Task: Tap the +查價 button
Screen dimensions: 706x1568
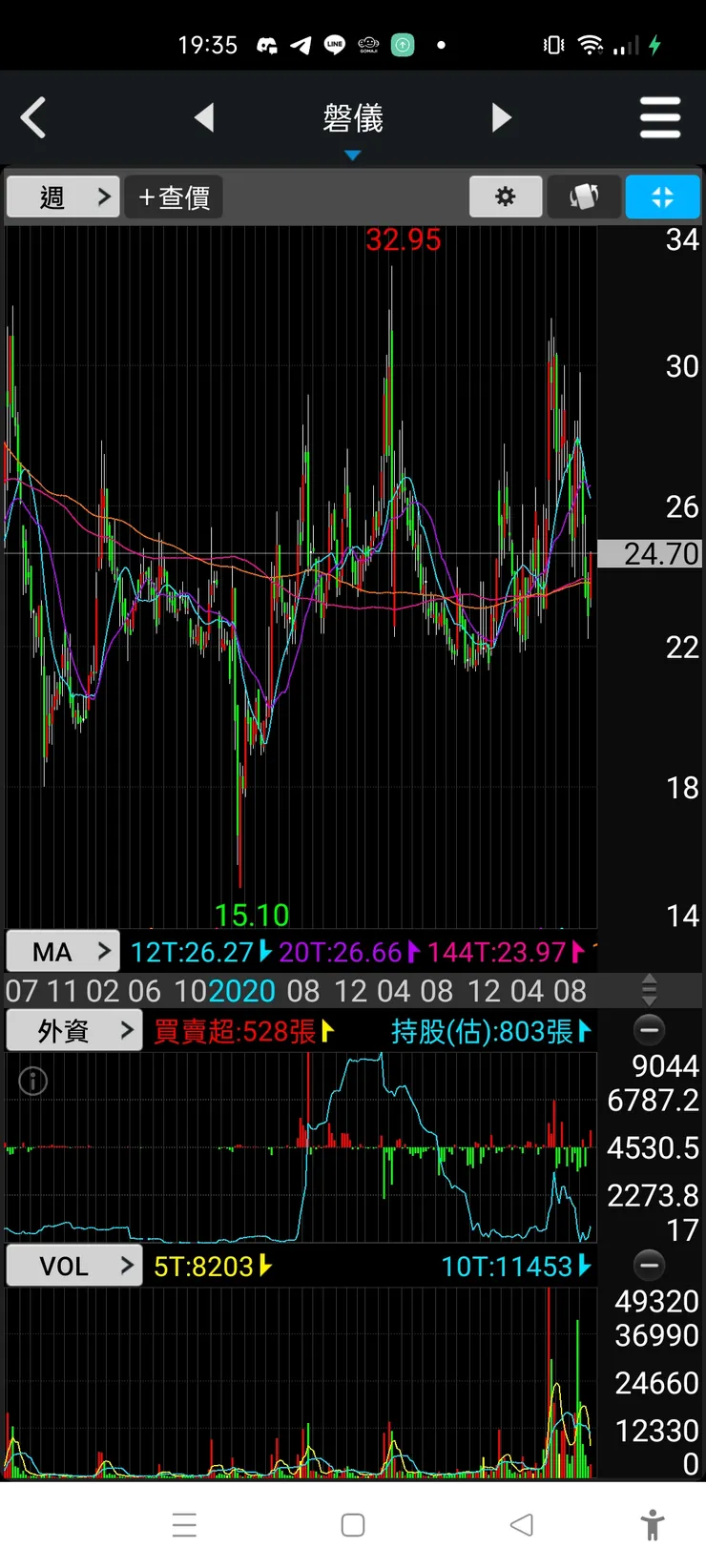Action: [174, 197]
